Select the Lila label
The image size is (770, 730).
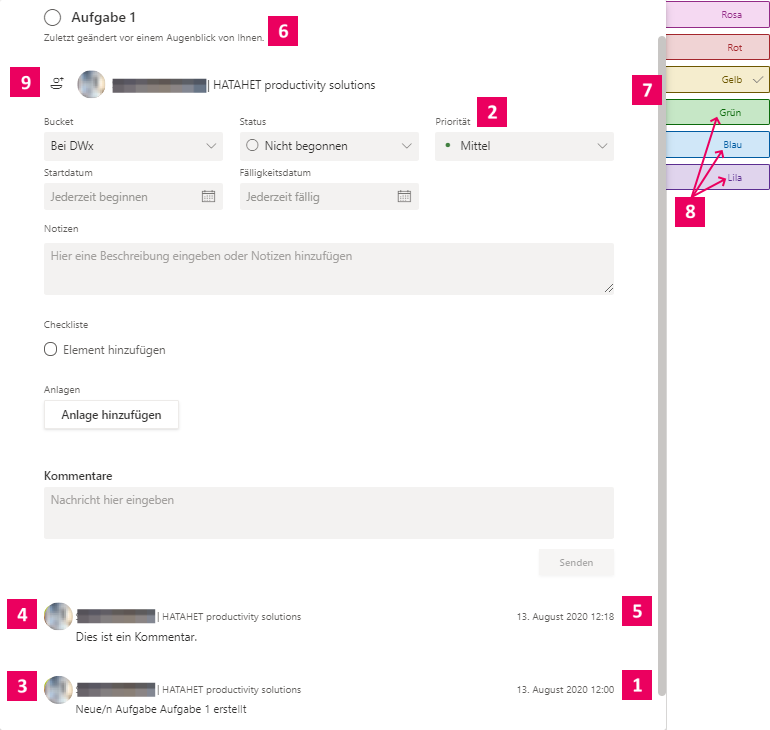pyautogui.click(x=717, y=177)
